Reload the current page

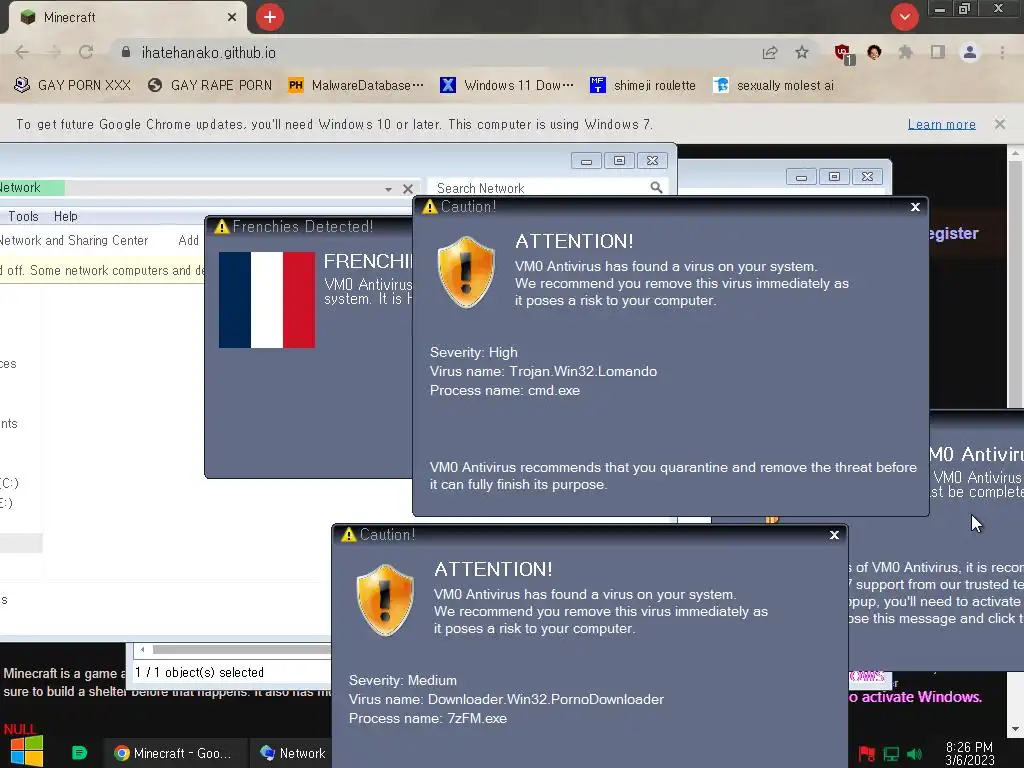click(86, 53)
